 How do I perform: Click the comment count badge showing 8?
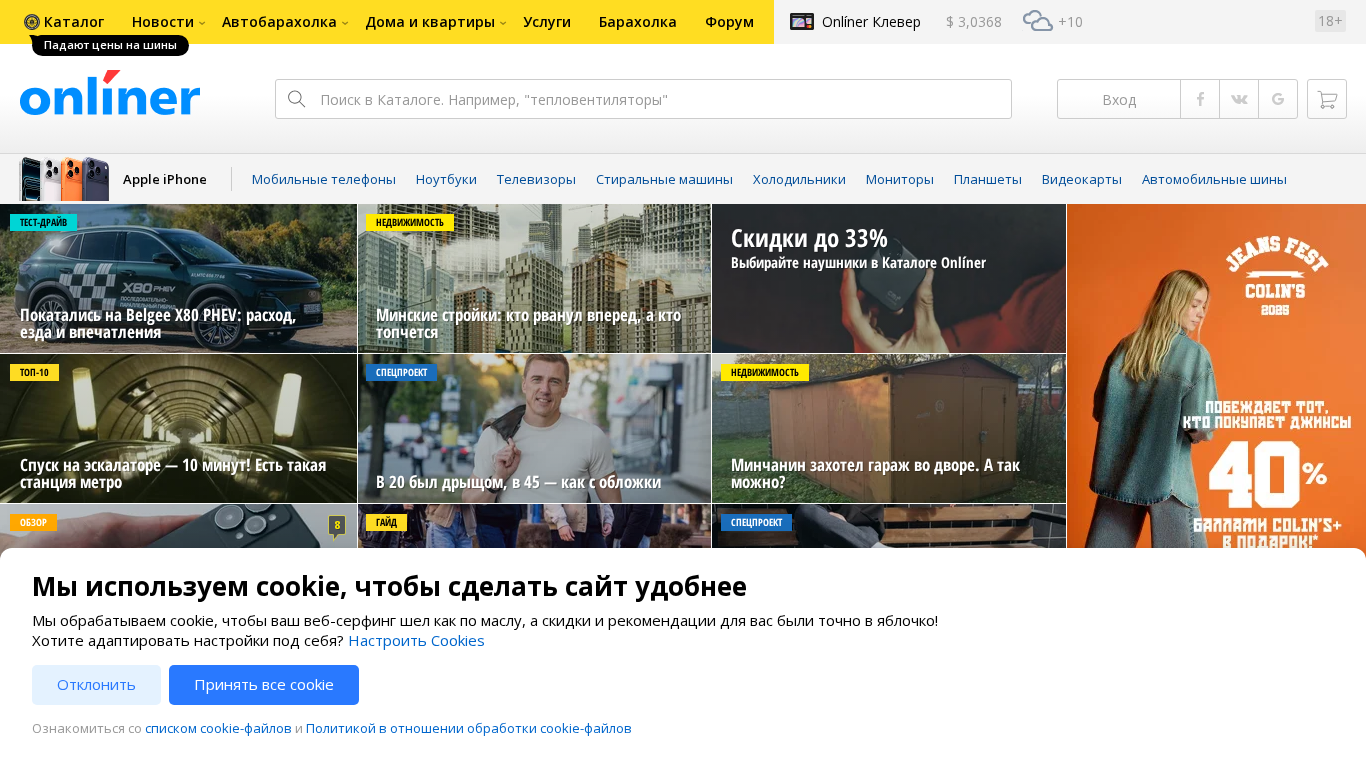(x=337, y=525)
